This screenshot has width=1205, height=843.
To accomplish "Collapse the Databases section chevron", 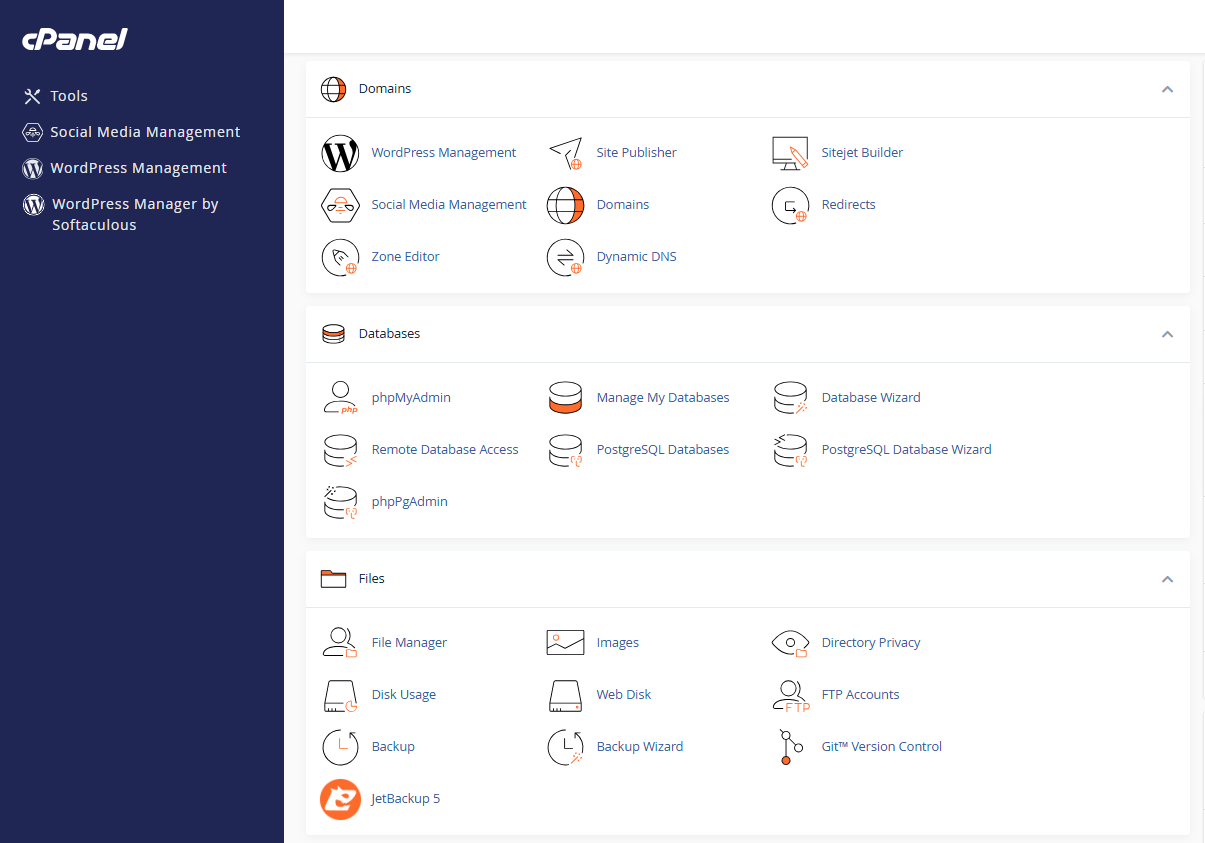I will tap(1167, 334).
